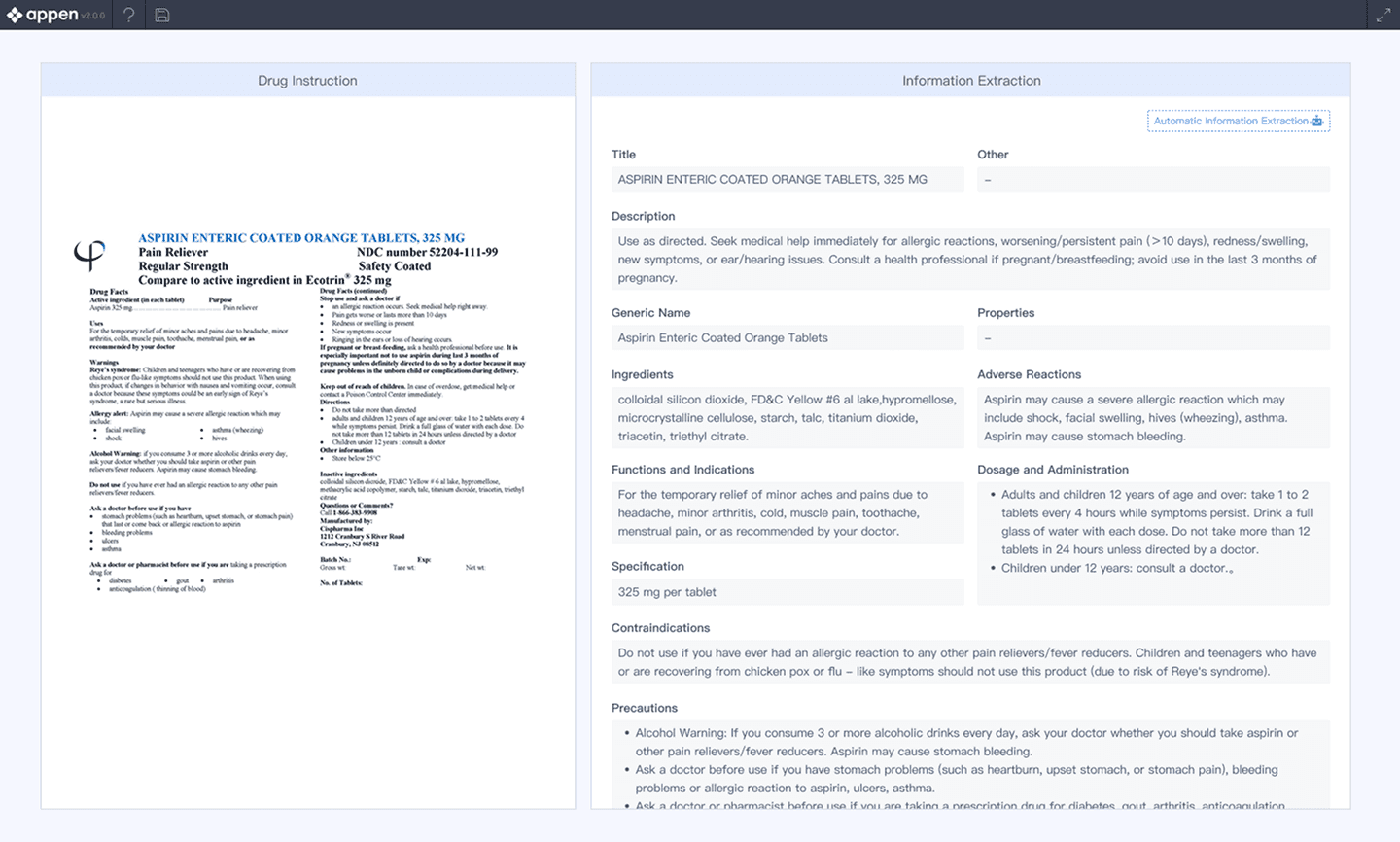Screen dimensions: 1400x842
Task: Edit the Precautions text area
Action: (969, 768)
